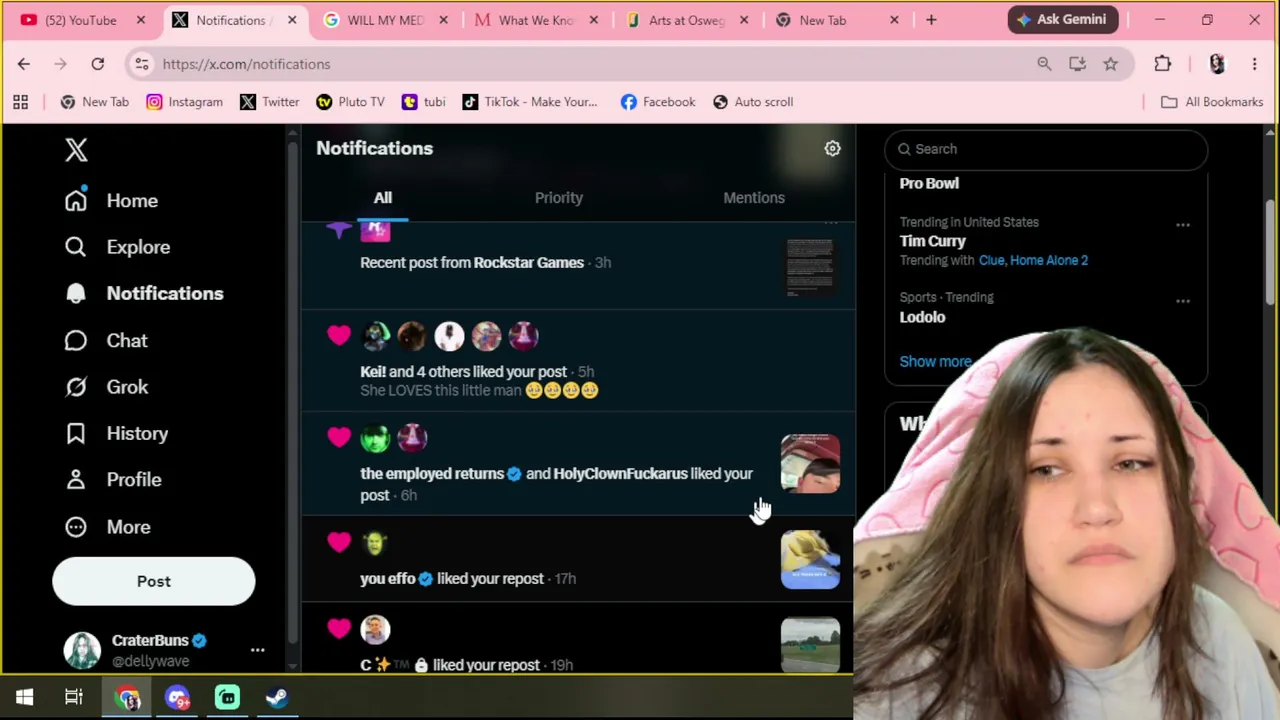Open the 'She LOVES this little man' notification
The width and height of the screenshot is (1280, 720).
click(578, 361)
